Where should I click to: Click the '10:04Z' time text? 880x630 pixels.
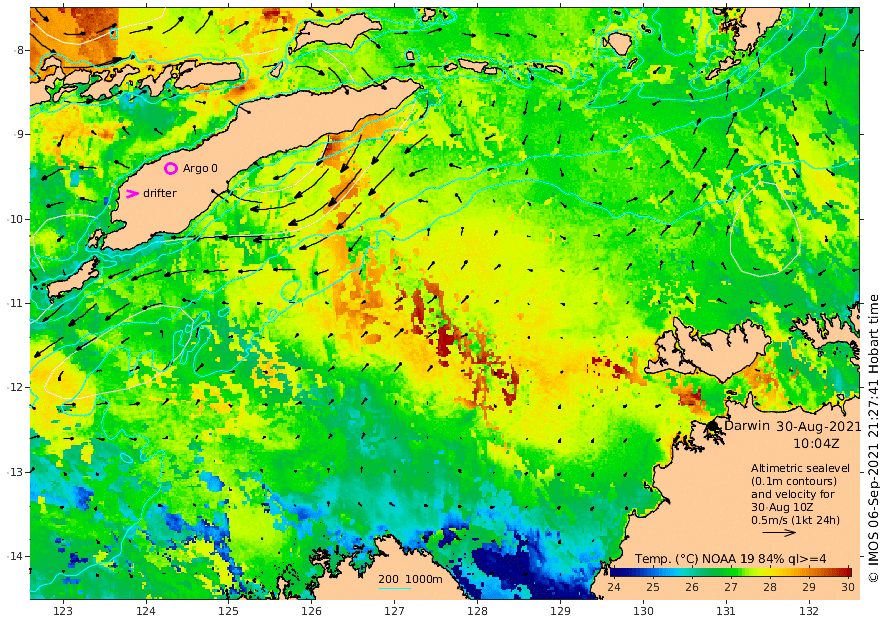pyautogui.click(x=816, y=443)
